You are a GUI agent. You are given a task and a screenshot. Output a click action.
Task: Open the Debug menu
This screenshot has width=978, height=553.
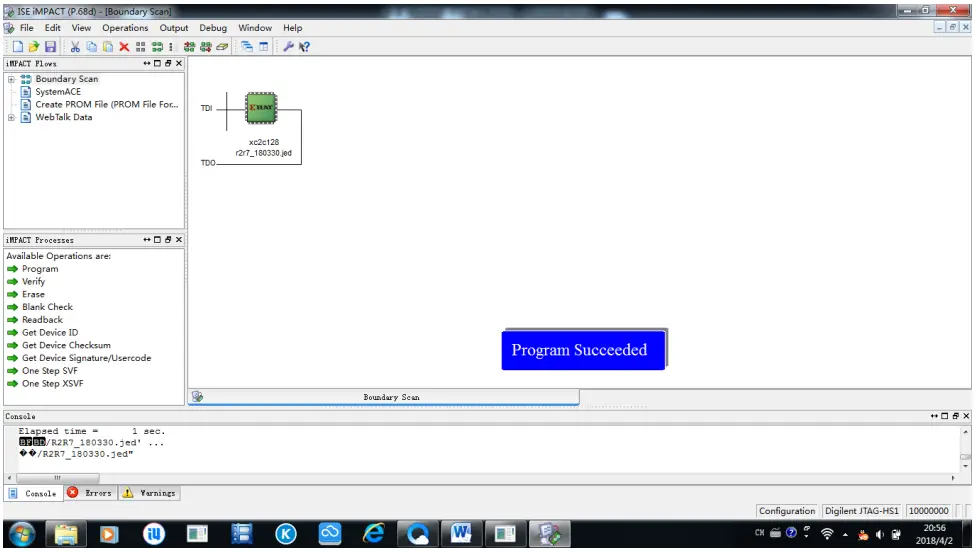click(213, 28)
